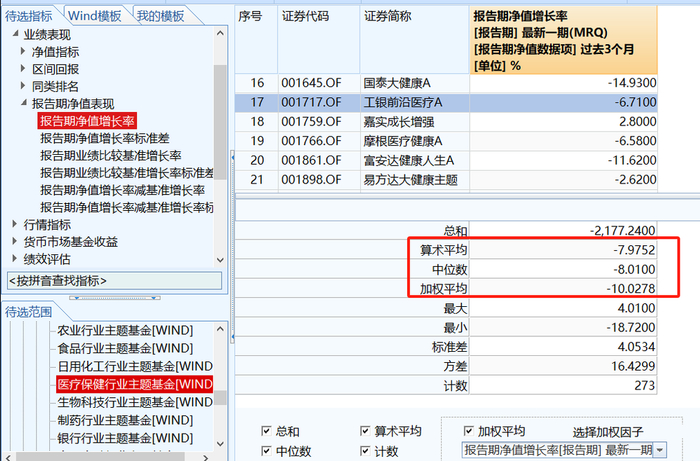Expand the 绩效评估 node

tap(15, 258)
